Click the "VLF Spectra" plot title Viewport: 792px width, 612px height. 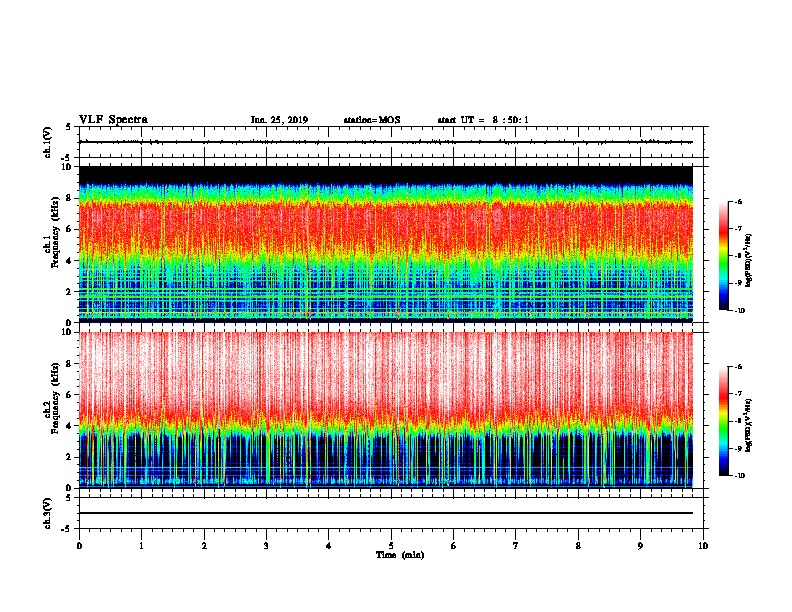pyautogui.click(x=113, y=120)
